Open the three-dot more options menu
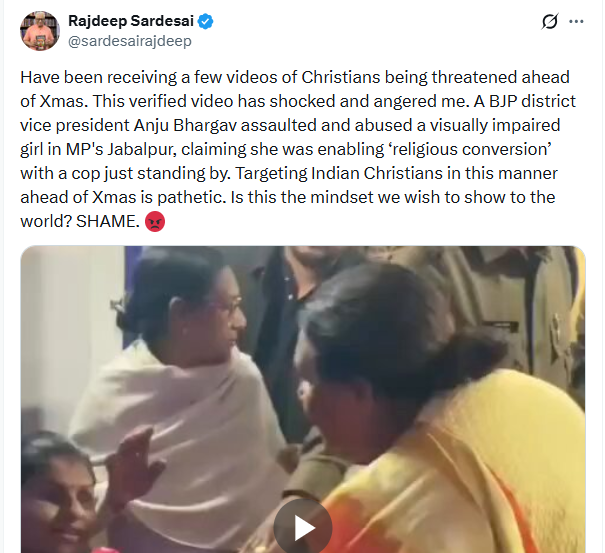The height and width of the screenshot is (553, 605). click(576, 21)
